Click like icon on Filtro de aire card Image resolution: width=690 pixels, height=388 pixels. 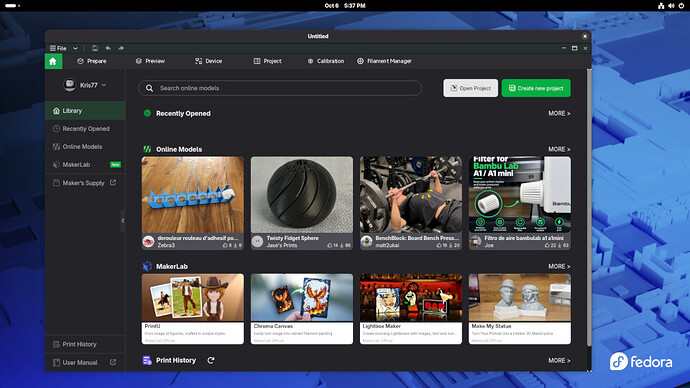(x=547, y=245)
